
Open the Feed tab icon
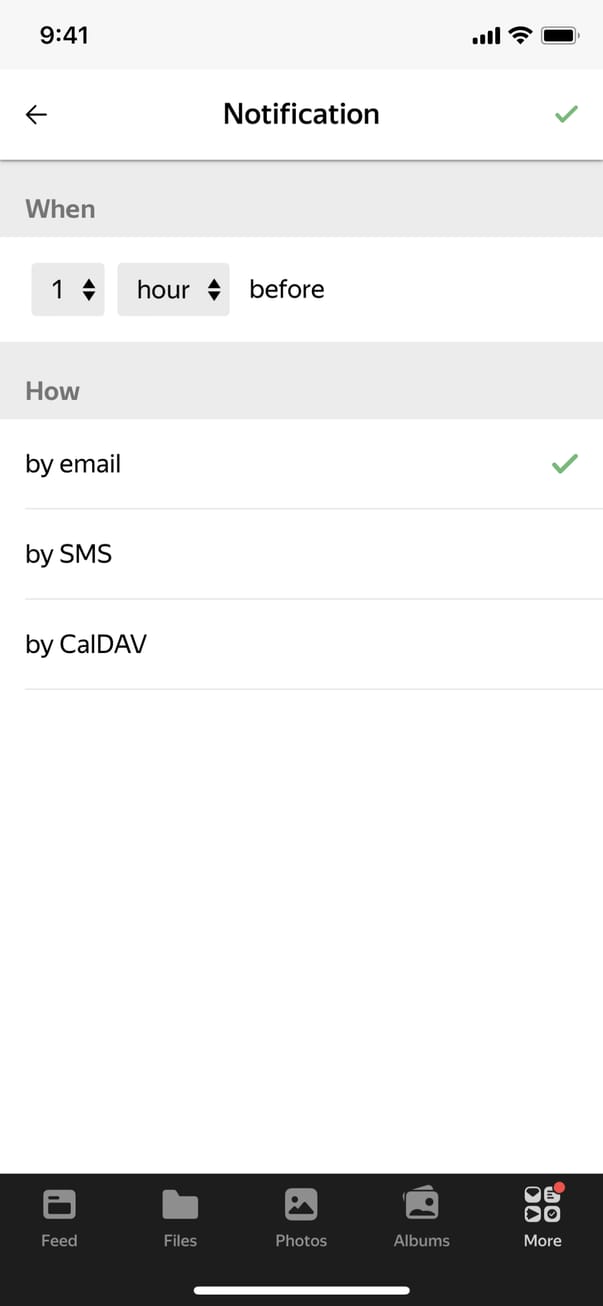(59, 1205)
